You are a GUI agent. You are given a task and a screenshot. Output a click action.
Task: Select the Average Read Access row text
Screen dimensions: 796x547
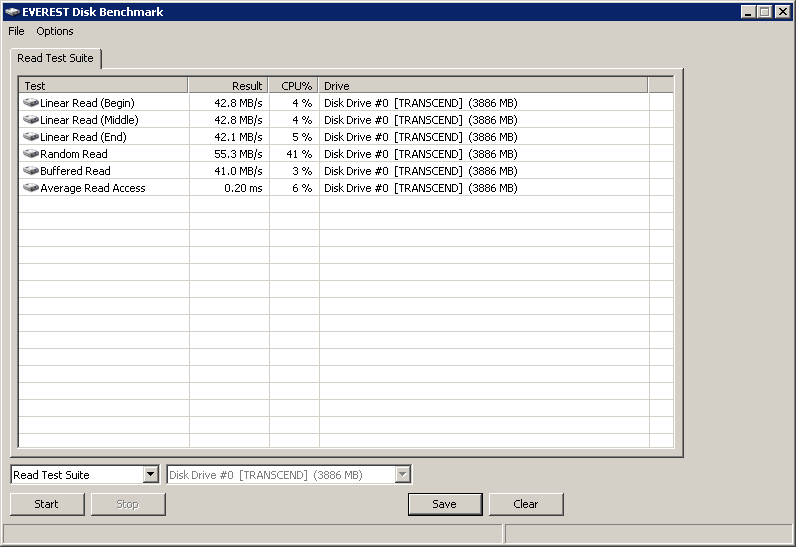[x=93, y=188]
